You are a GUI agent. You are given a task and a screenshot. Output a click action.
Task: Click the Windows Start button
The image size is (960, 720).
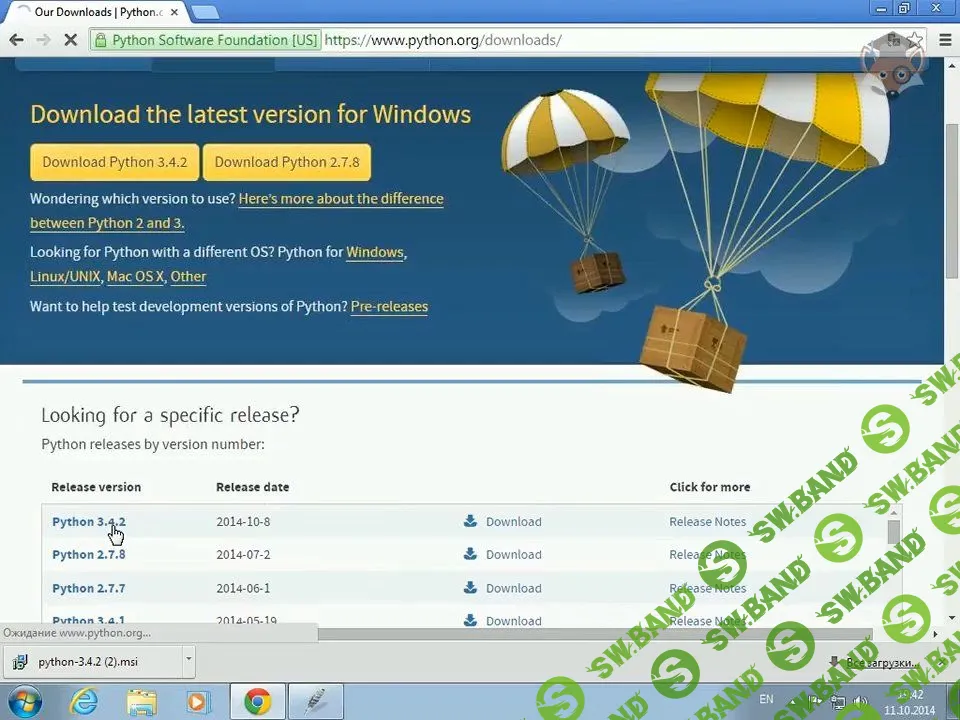24,701
